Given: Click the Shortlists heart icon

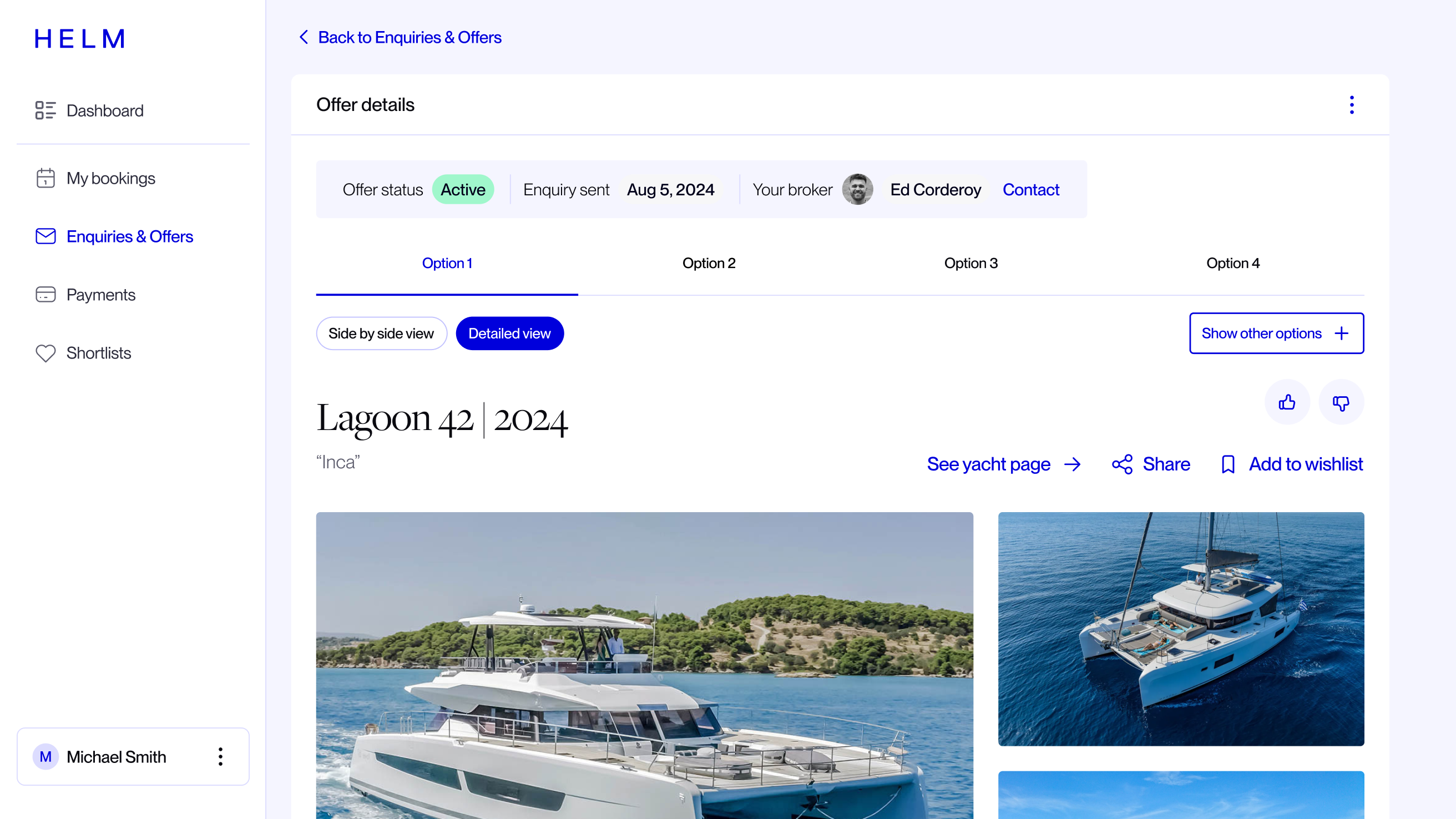Looking at the screenshot, I should click(x=45, y=353).
